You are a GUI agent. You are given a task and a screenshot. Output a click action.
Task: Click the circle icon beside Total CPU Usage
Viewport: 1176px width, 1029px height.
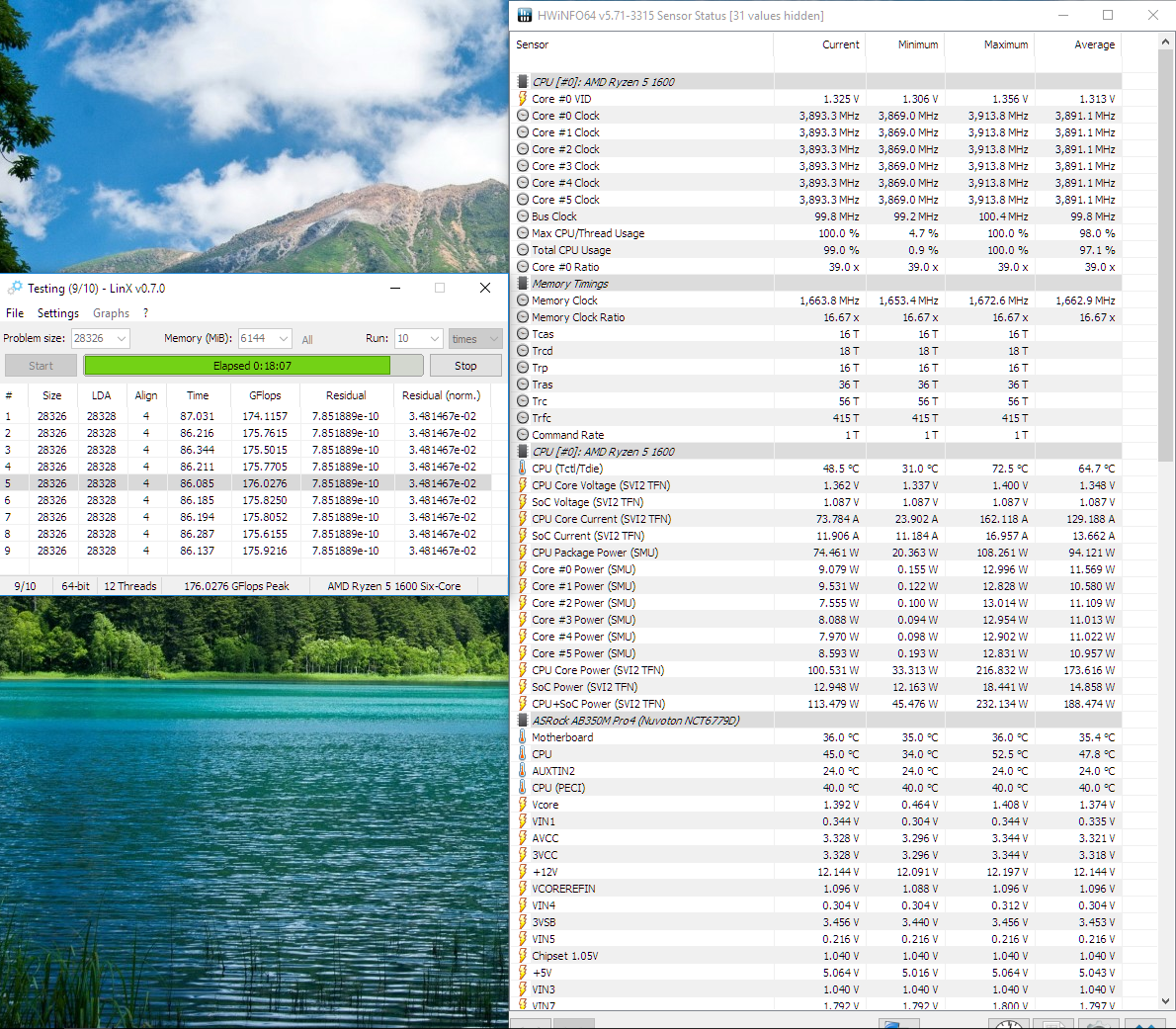(x=523, y=250)
